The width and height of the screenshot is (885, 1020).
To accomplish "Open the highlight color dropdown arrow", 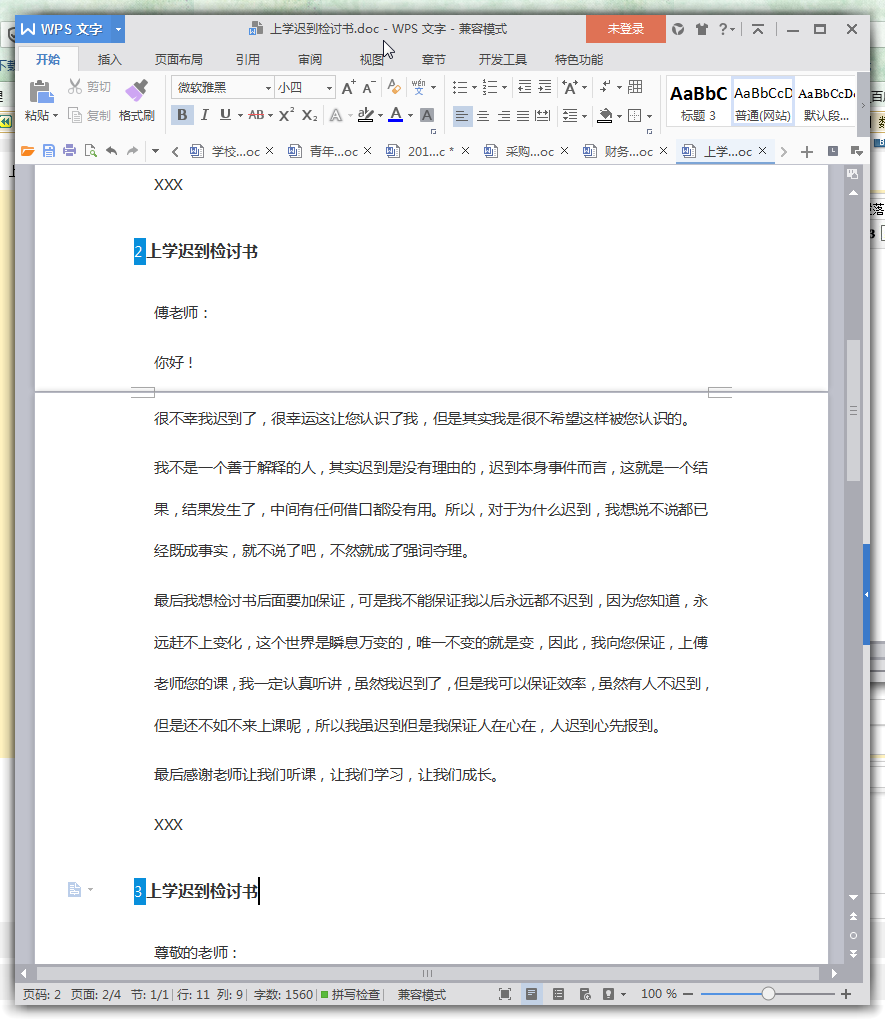I will [x=381, y=116].
